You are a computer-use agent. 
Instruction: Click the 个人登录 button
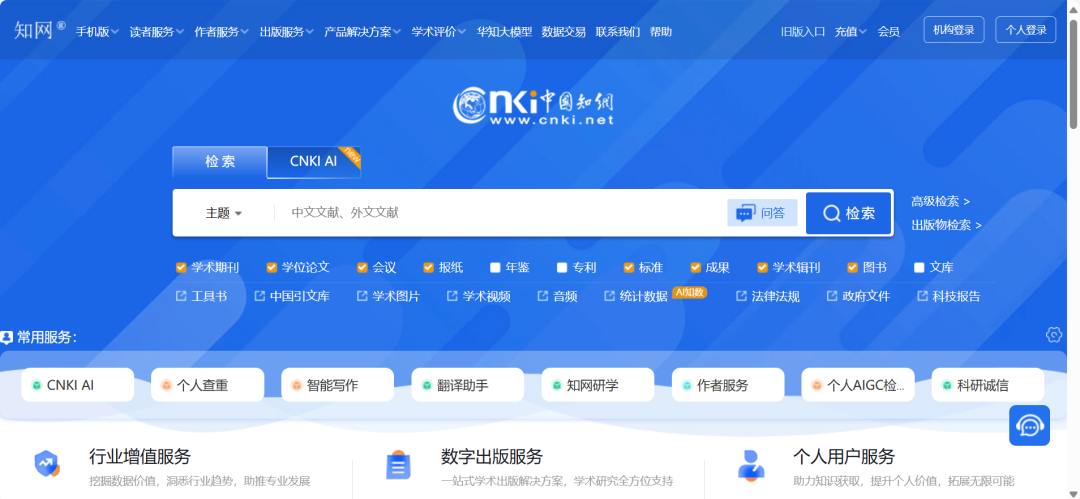tap(1026, 30)
